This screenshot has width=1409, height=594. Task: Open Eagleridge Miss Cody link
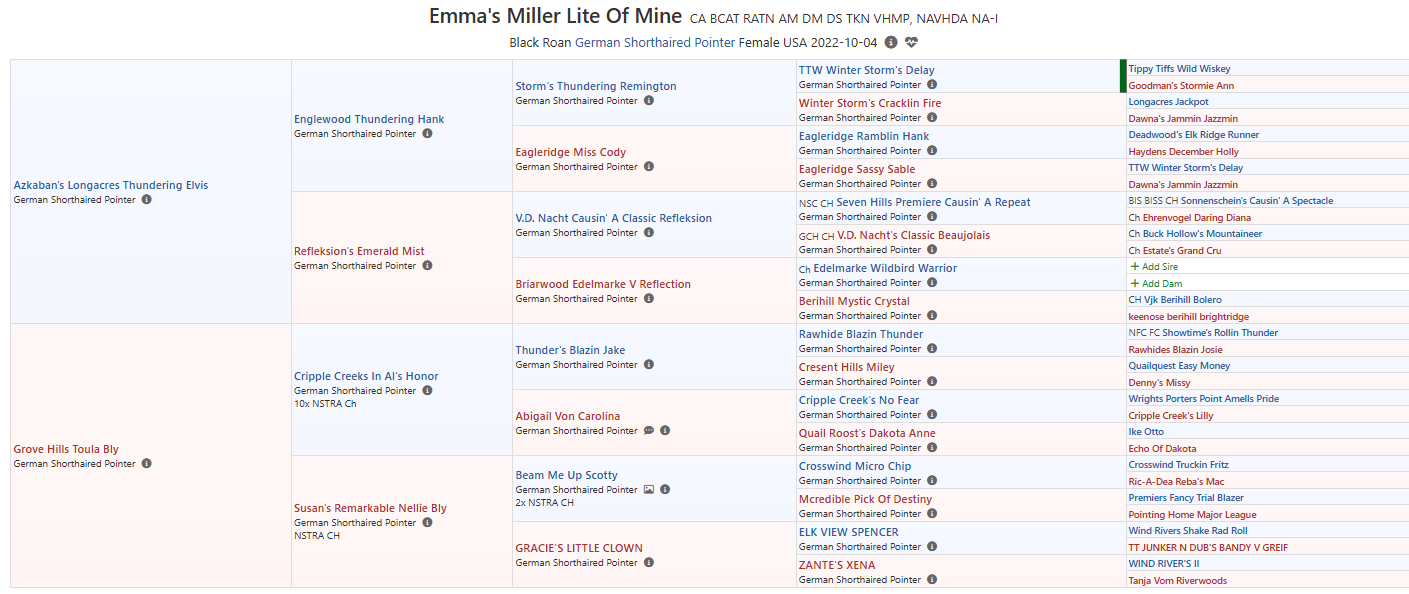[571, 152]
